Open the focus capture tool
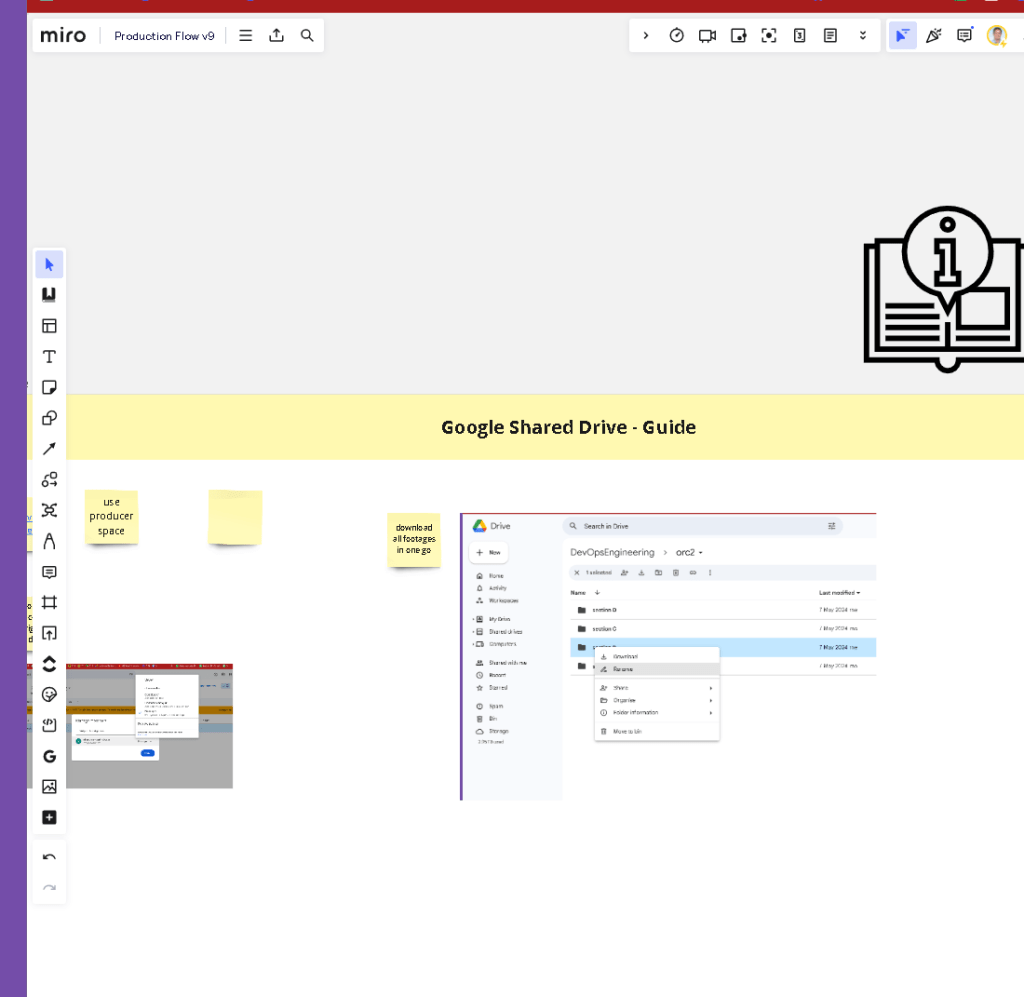The width and height of the screenshot is (1024, 997). pos(769,36)
